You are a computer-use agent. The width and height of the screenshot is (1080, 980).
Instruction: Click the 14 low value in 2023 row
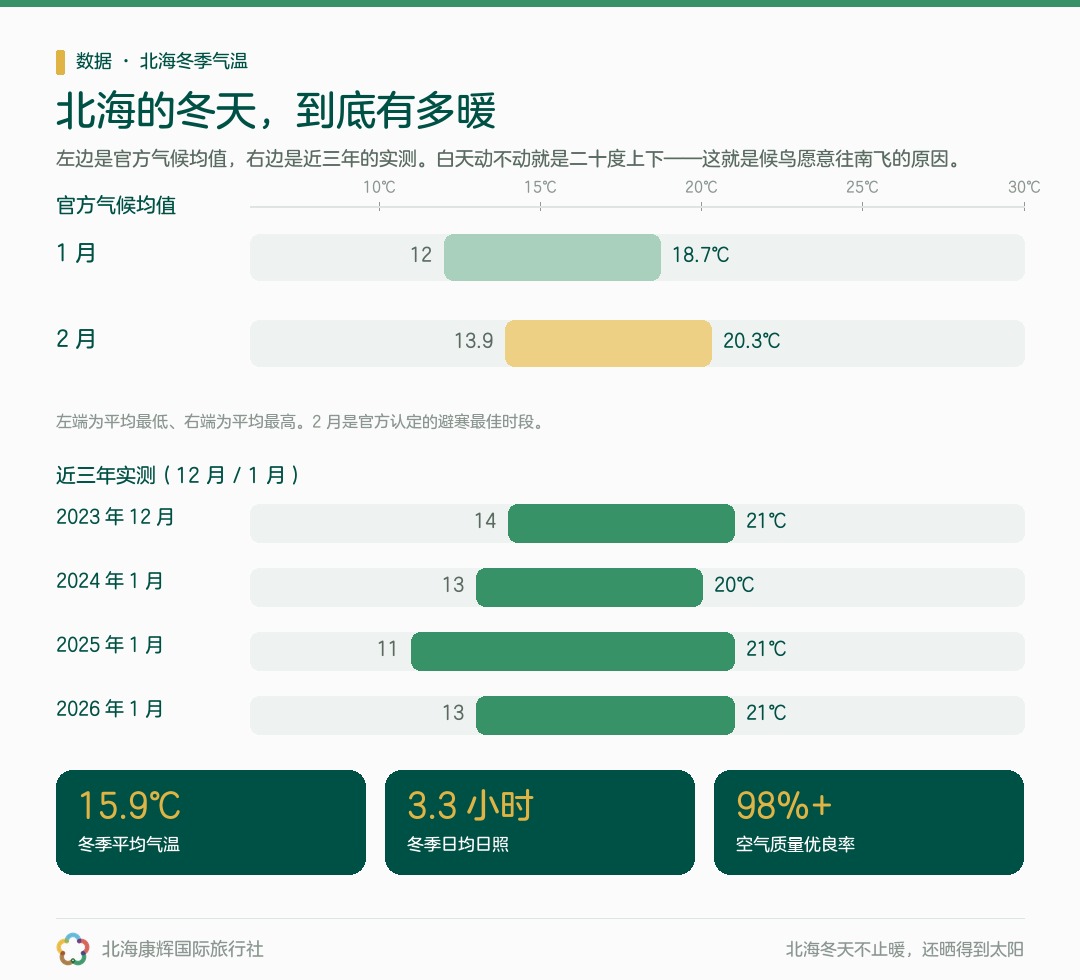pos(485,521)
